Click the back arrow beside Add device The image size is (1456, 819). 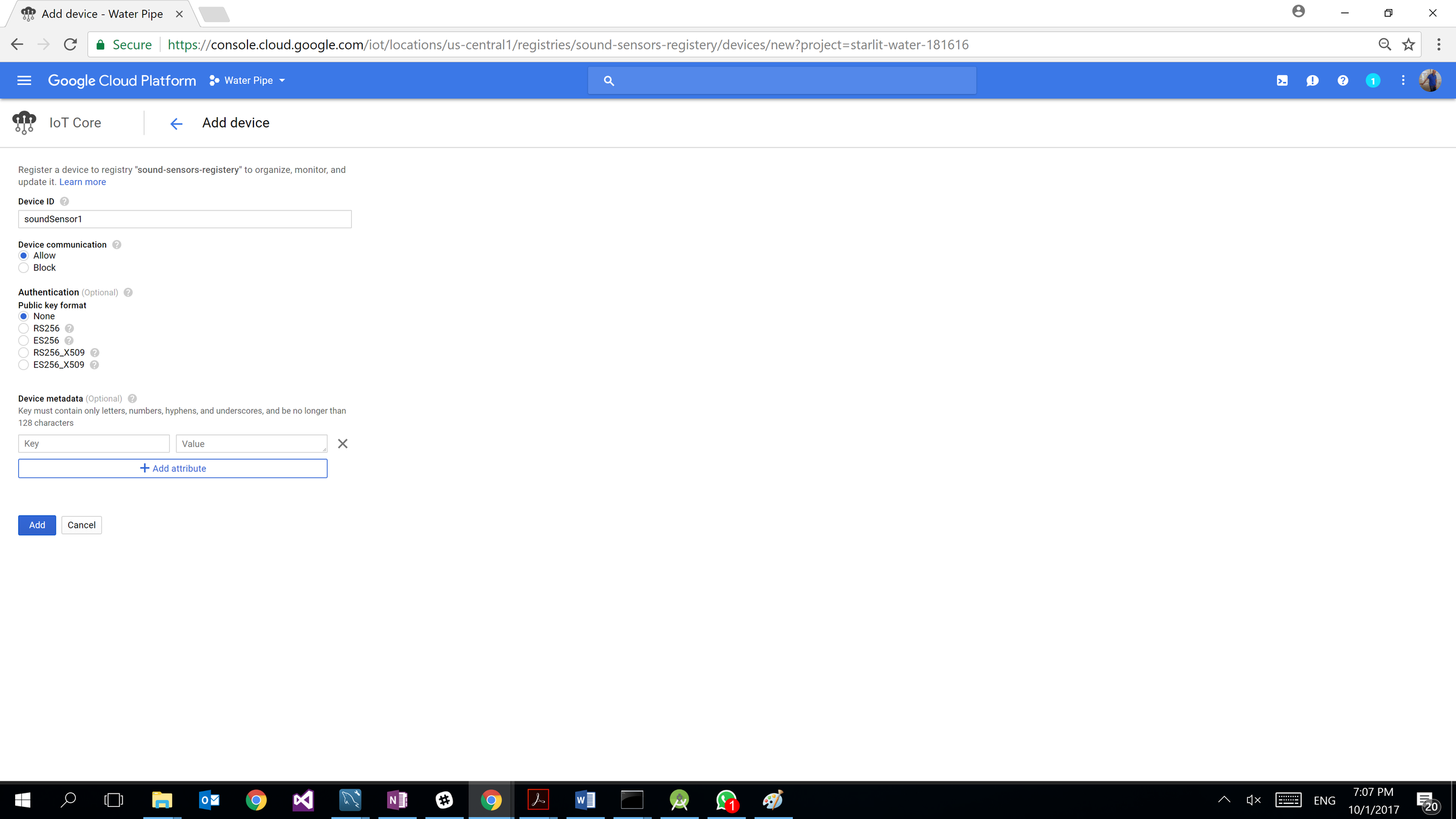coord(176,124)
